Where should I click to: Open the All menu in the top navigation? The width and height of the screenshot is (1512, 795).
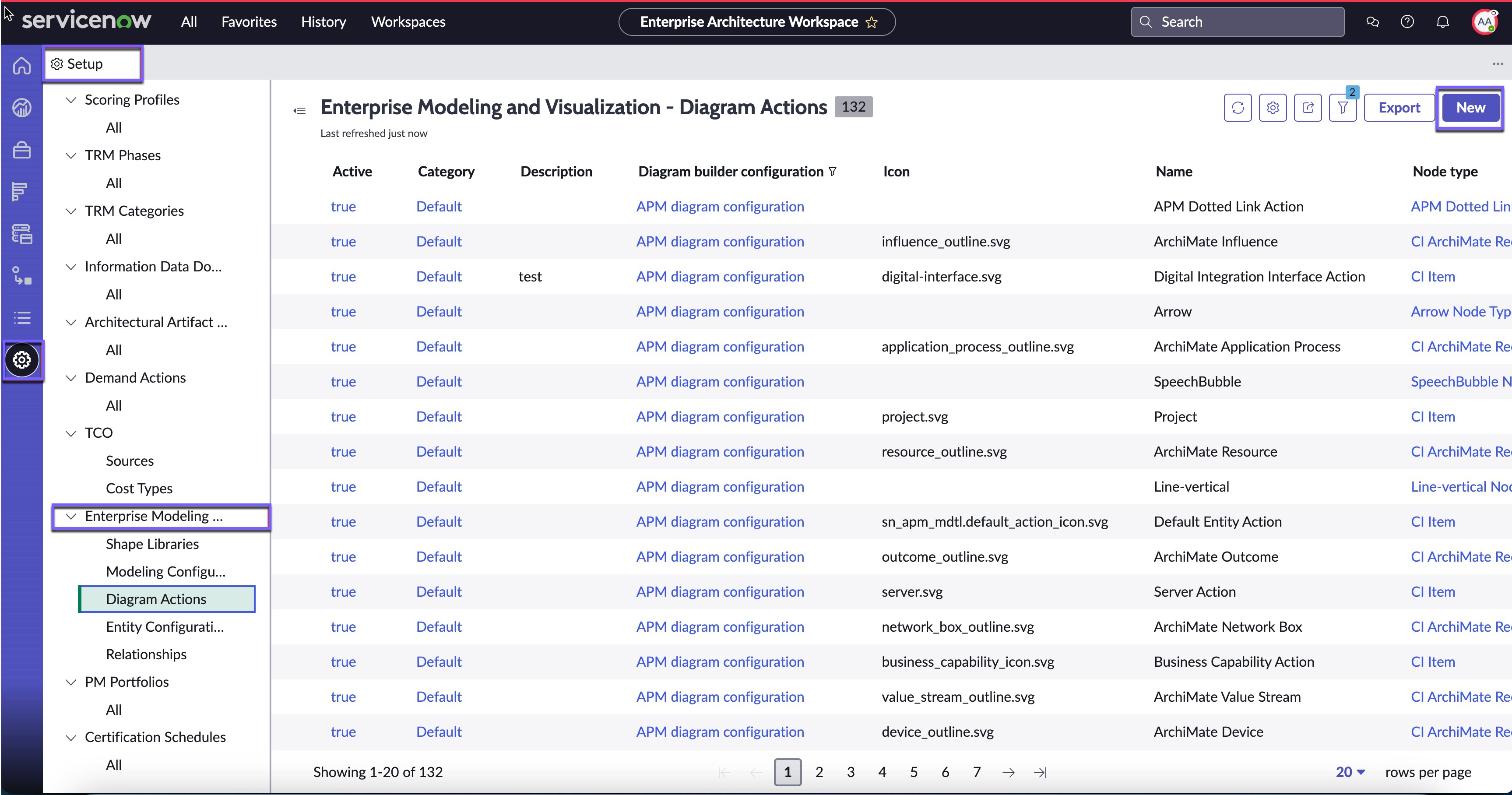click(189, 22)
